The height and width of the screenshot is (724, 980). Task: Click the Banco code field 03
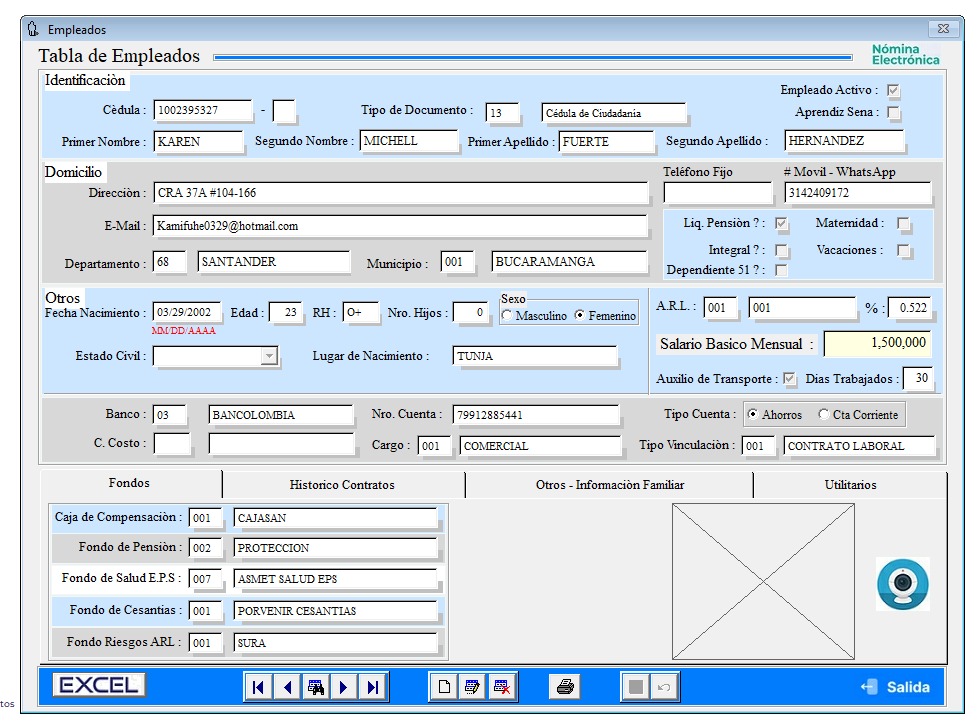pos(169,415)
